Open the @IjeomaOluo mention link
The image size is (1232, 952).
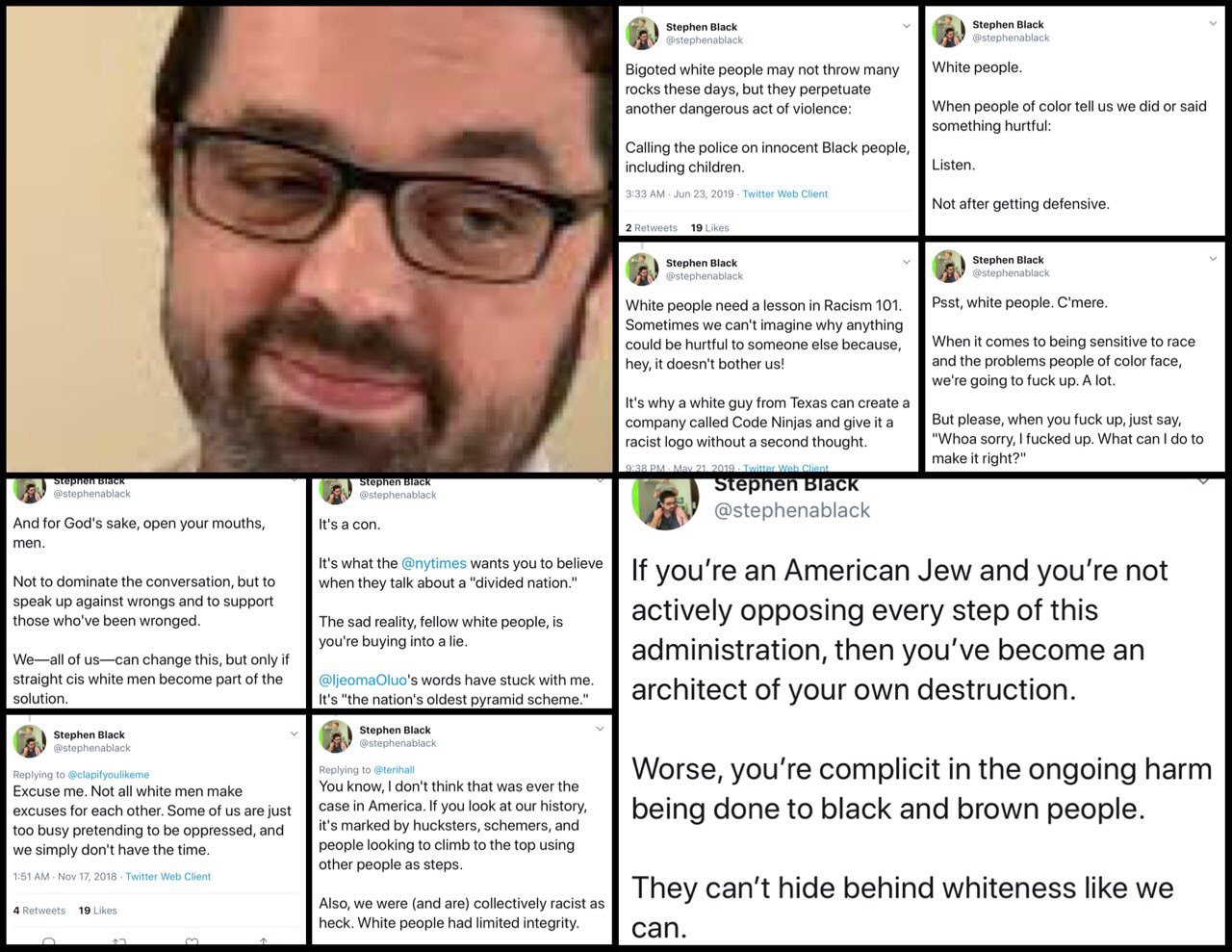(363, 681)
